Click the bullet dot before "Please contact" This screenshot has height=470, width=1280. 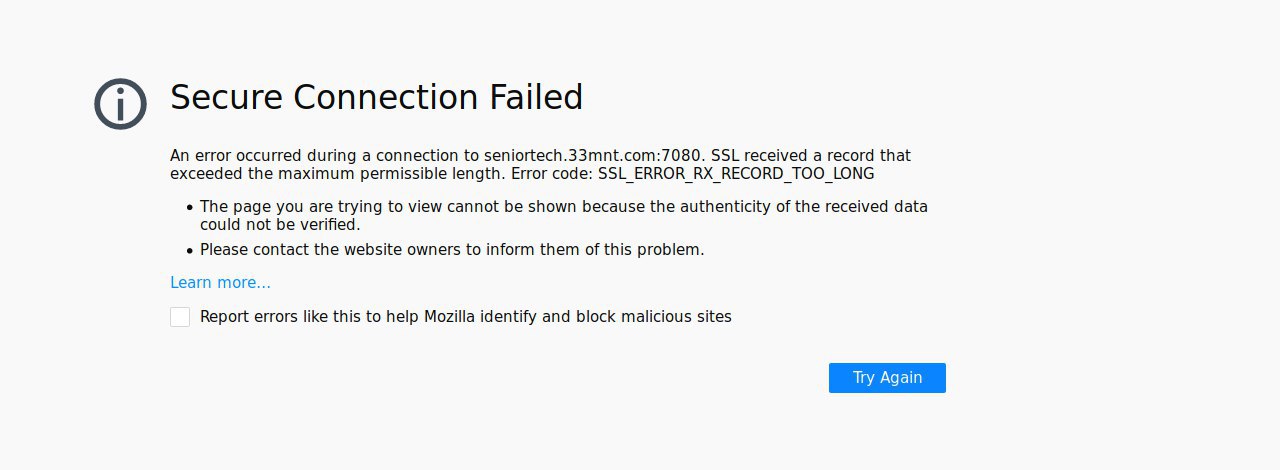(189, 251)
